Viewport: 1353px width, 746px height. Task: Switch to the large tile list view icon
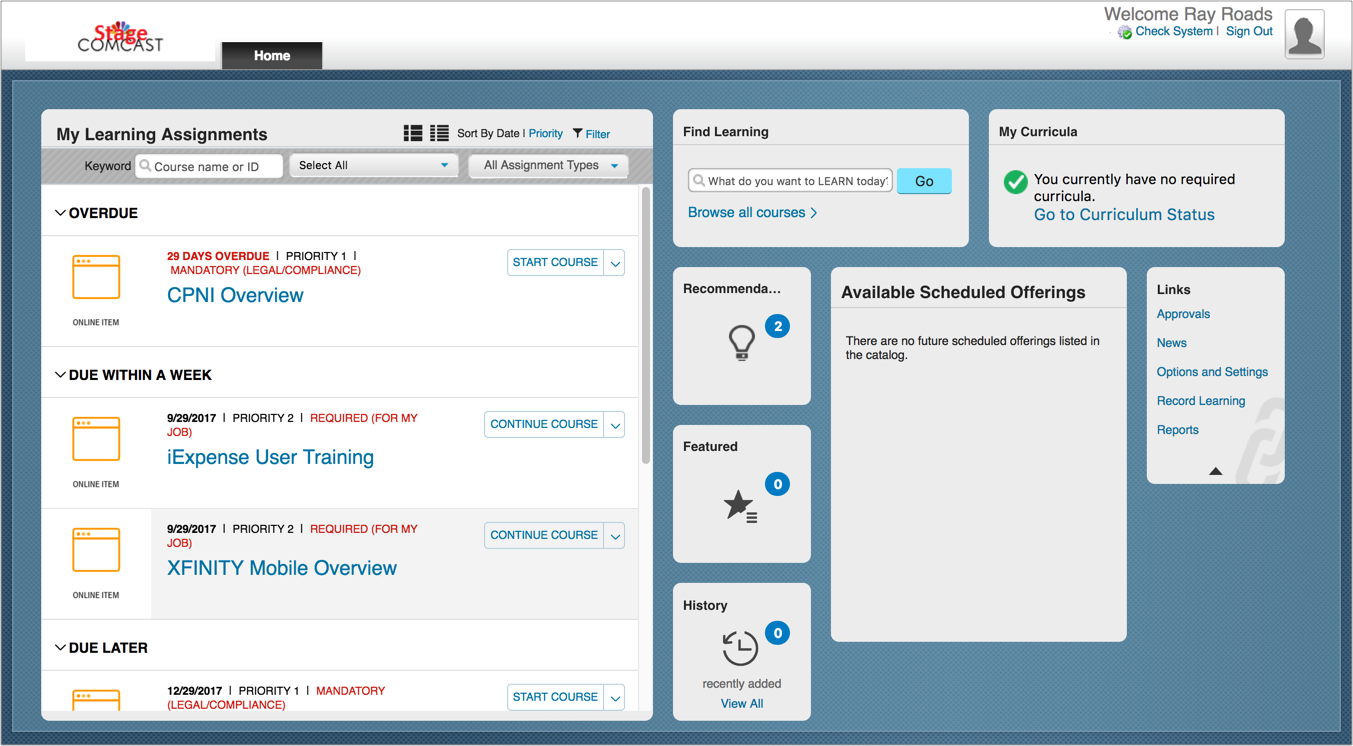tap(413, 133)
